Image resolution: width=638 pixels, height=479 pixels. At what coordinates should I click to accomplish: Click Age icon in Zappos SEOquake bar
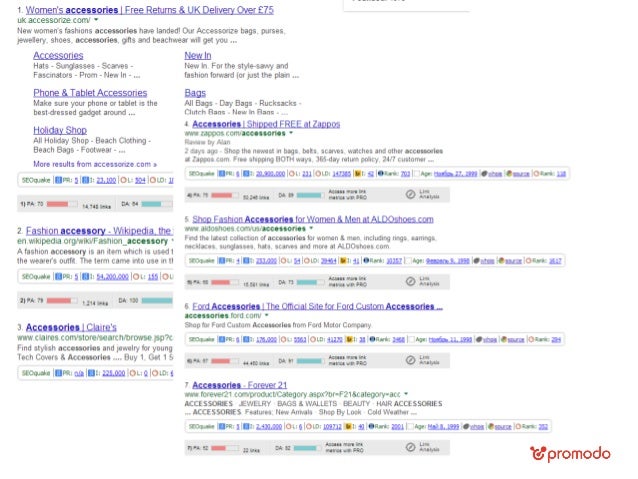pyautogui.click(x=416, y=174)
